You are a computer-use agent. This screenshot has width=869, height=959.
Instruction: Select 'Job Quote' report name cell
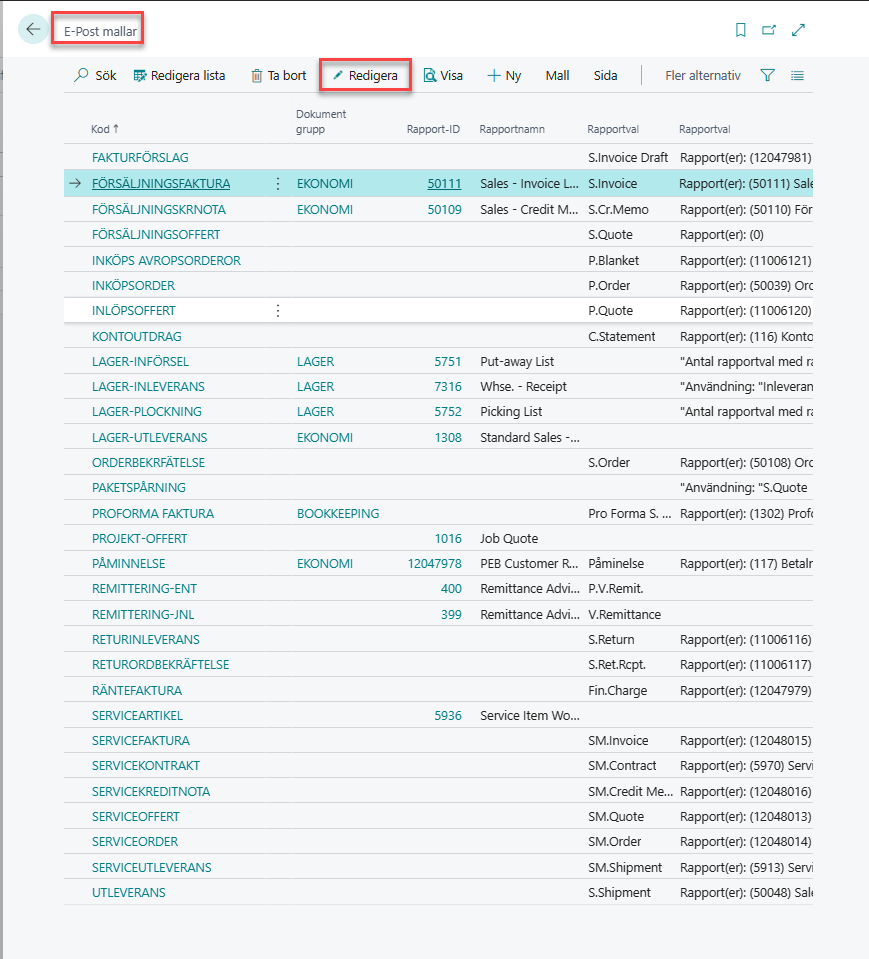[x=509, y=538]
